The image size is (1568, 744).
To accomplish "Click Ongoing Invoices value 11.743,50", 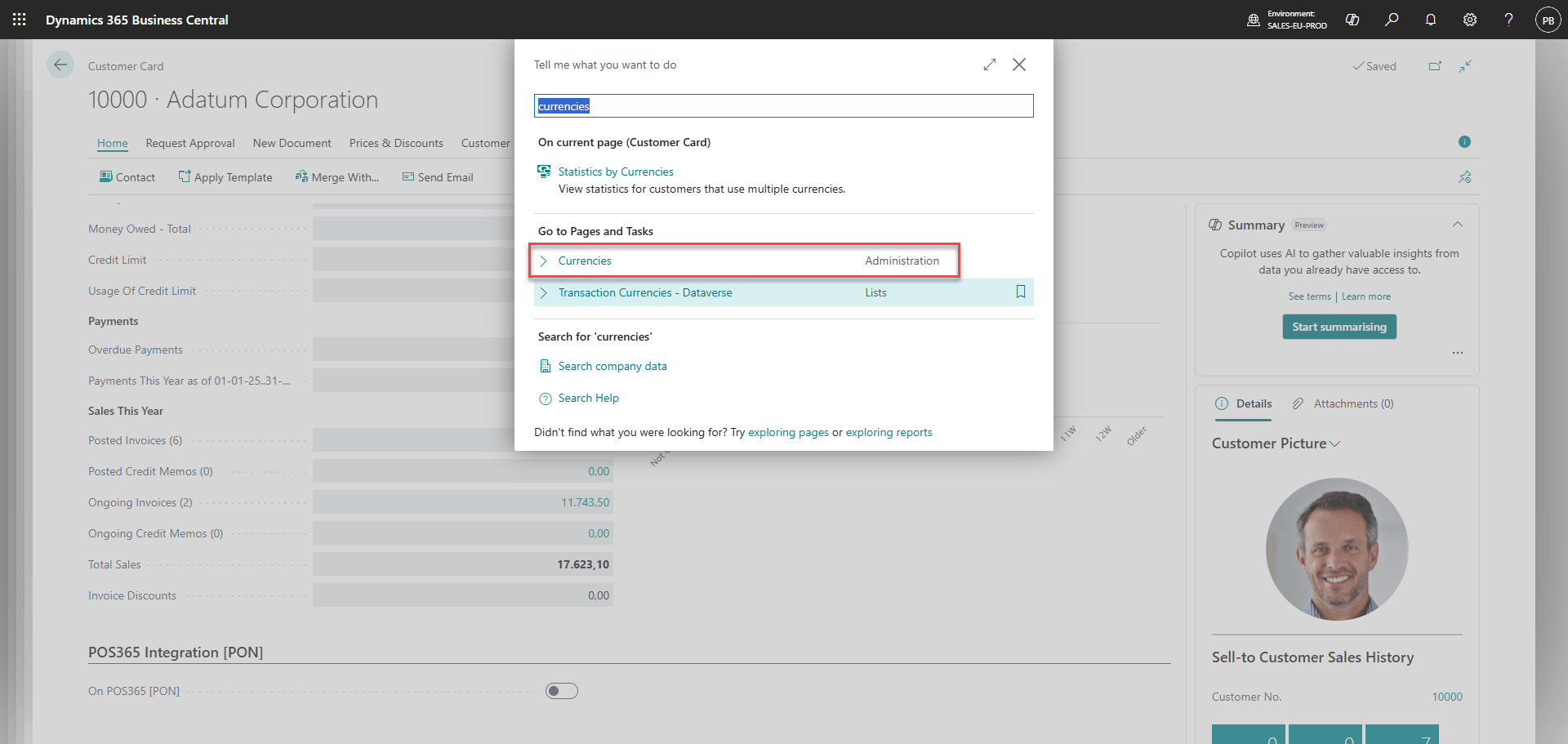I will coord(585,502).
